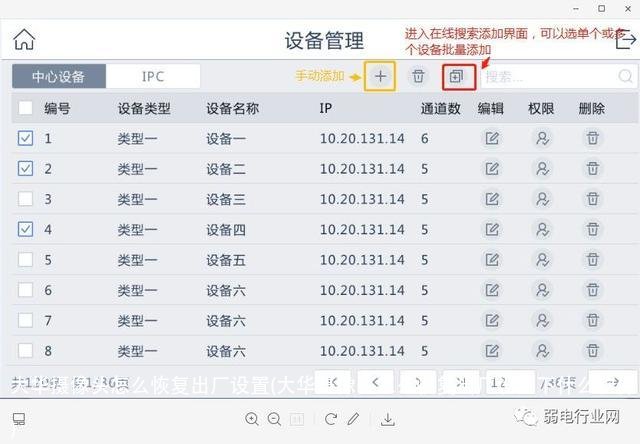Click the search magnifier icon
This screenshot has width=640, height=444.
(626, 76)
